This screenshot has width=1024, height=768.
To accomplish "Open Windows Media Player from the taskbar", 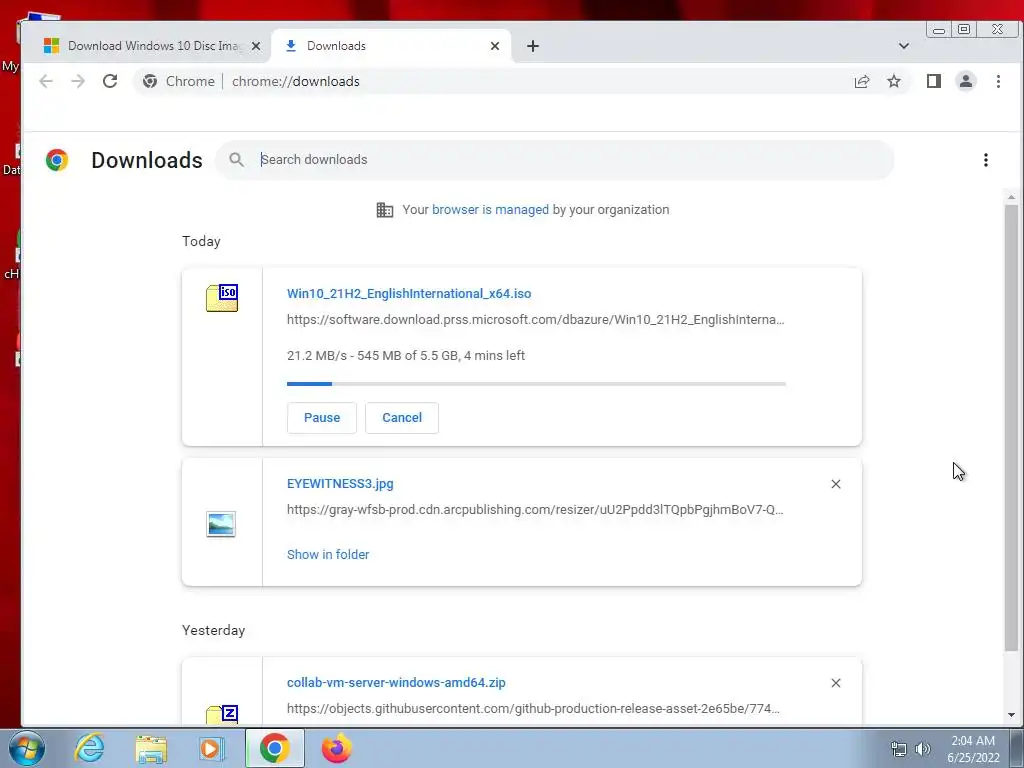I will coord(211,748).
